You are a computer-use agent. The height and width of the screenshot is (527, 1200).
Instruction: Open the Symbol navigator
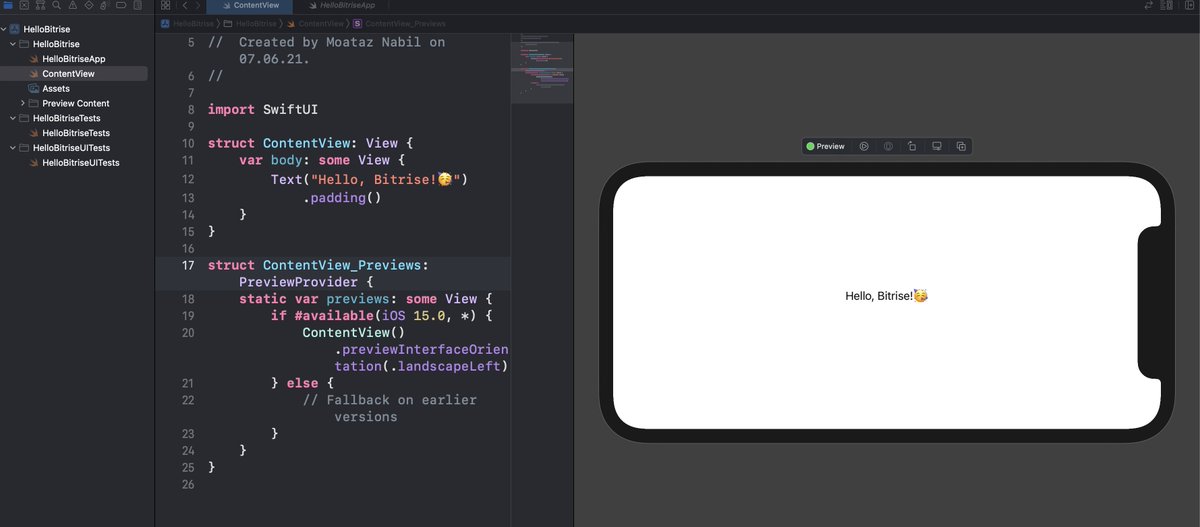40,5
